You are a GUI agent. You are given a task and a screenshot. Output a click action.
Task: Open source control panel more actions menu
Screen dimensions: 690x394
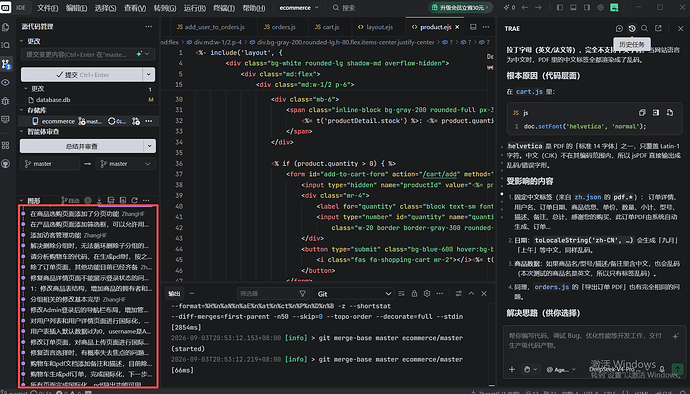149,26
